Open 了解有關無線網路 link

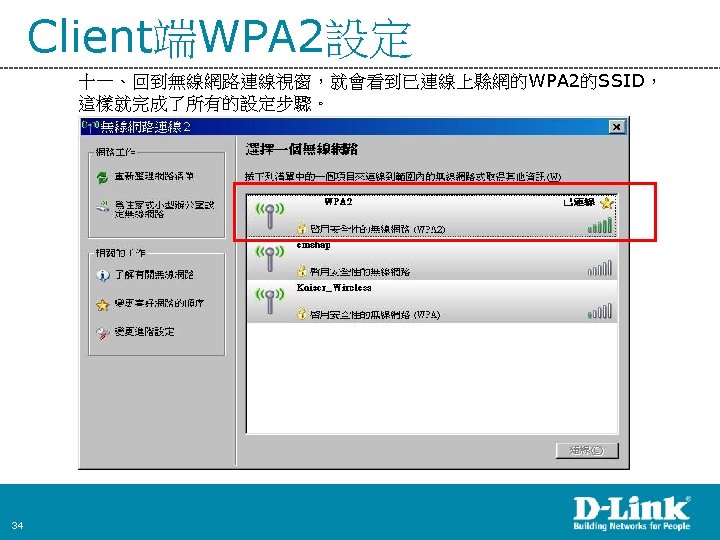[154, 275]
